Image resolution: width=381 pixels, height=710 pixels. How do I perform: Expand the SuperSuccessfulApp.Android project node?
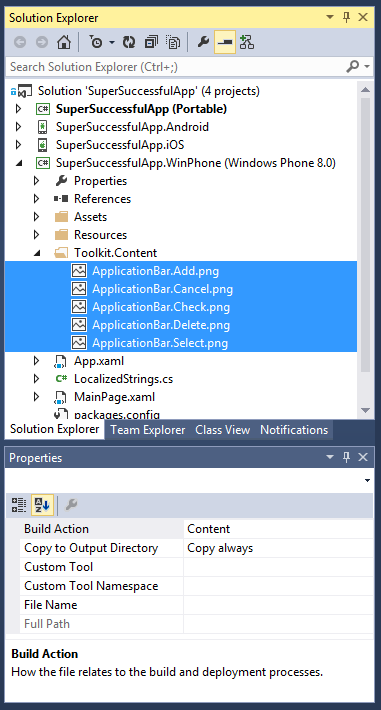(18, 127)
